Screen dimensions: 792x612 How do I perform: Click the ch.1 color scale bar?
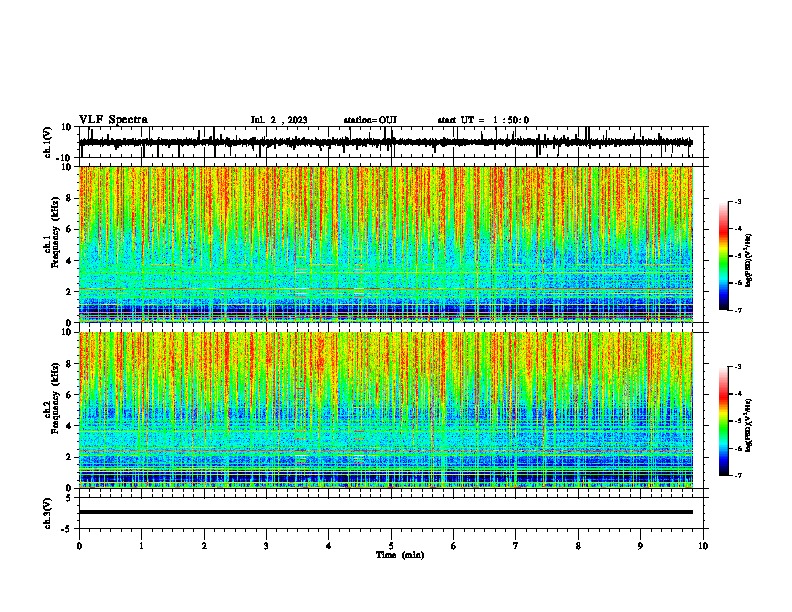723,256
